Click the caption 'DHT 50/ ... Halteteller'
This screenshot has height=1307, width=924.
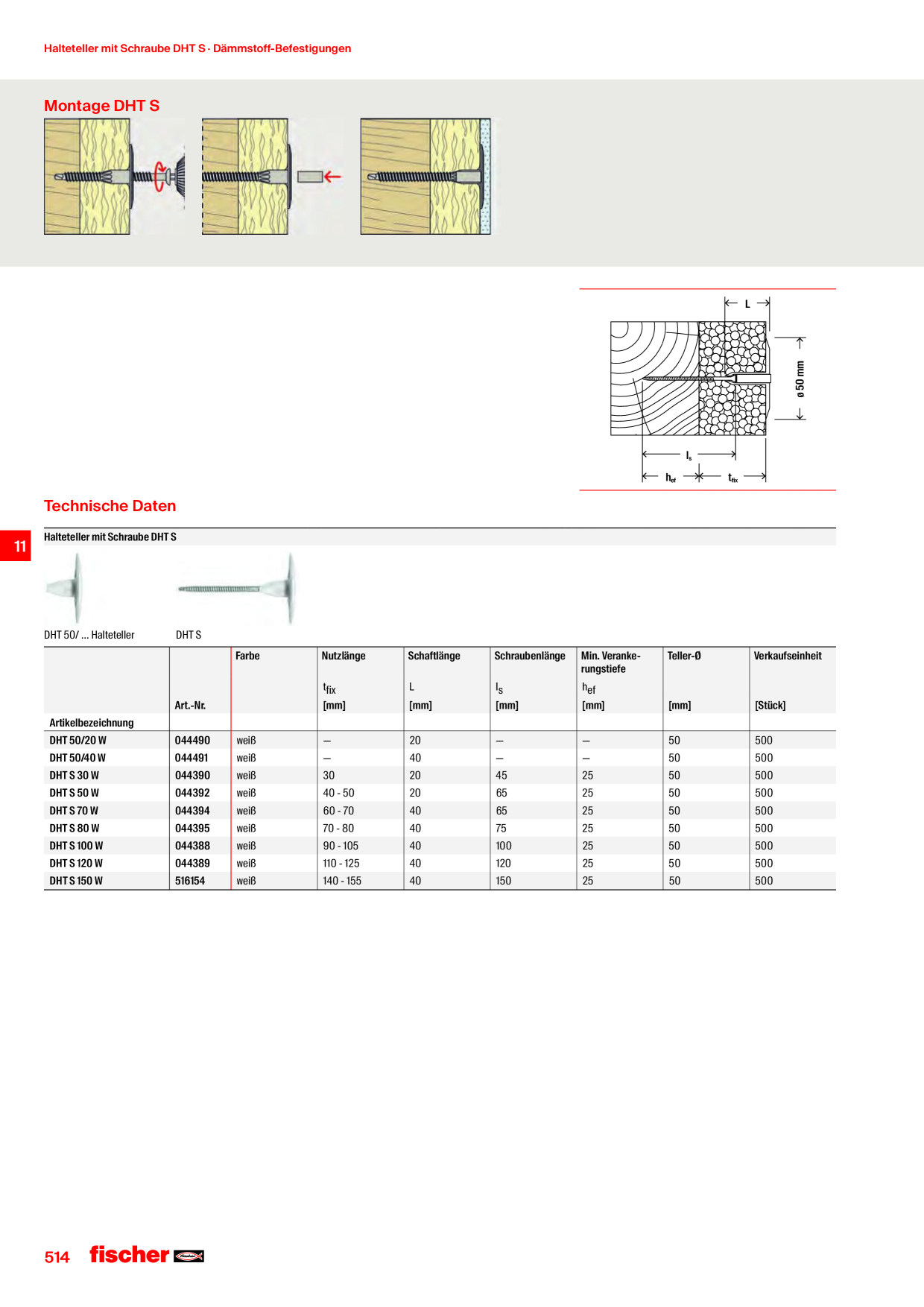point(89,635)
